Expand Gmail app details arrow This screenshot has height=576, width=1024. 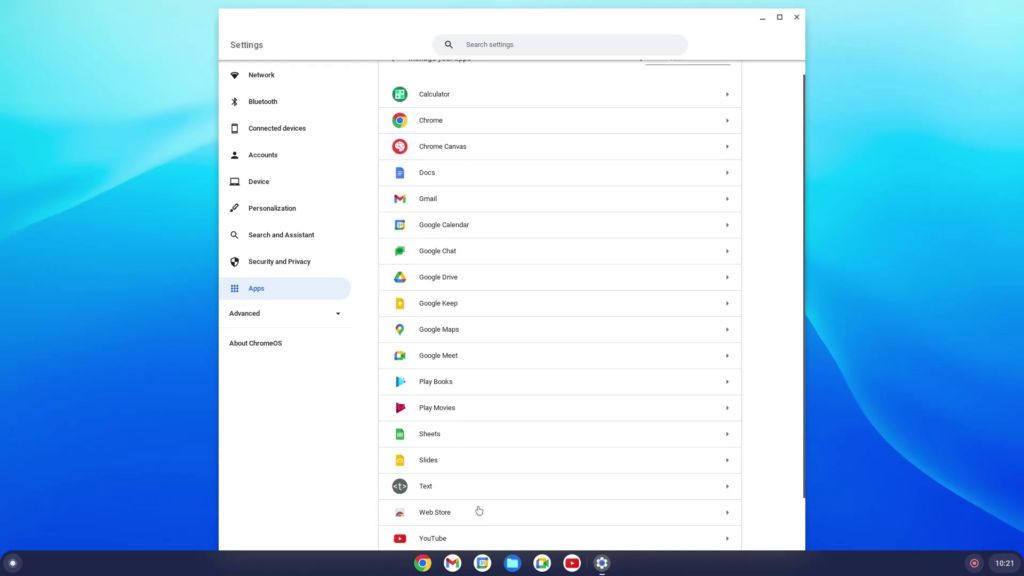(x=727, y=199)
